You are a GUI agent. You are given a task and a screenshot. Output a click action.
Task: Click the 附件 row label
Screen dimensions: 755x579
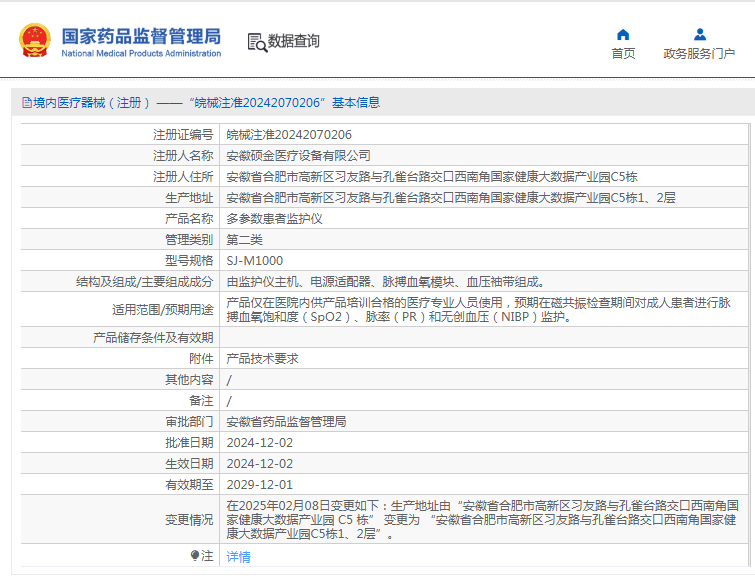(201, 359)
